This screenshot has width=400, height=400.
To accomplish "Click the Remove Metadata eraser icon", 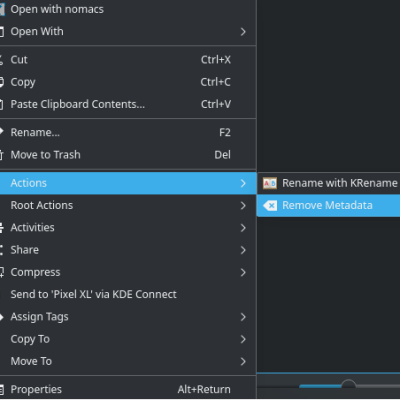I will (269, 205).
